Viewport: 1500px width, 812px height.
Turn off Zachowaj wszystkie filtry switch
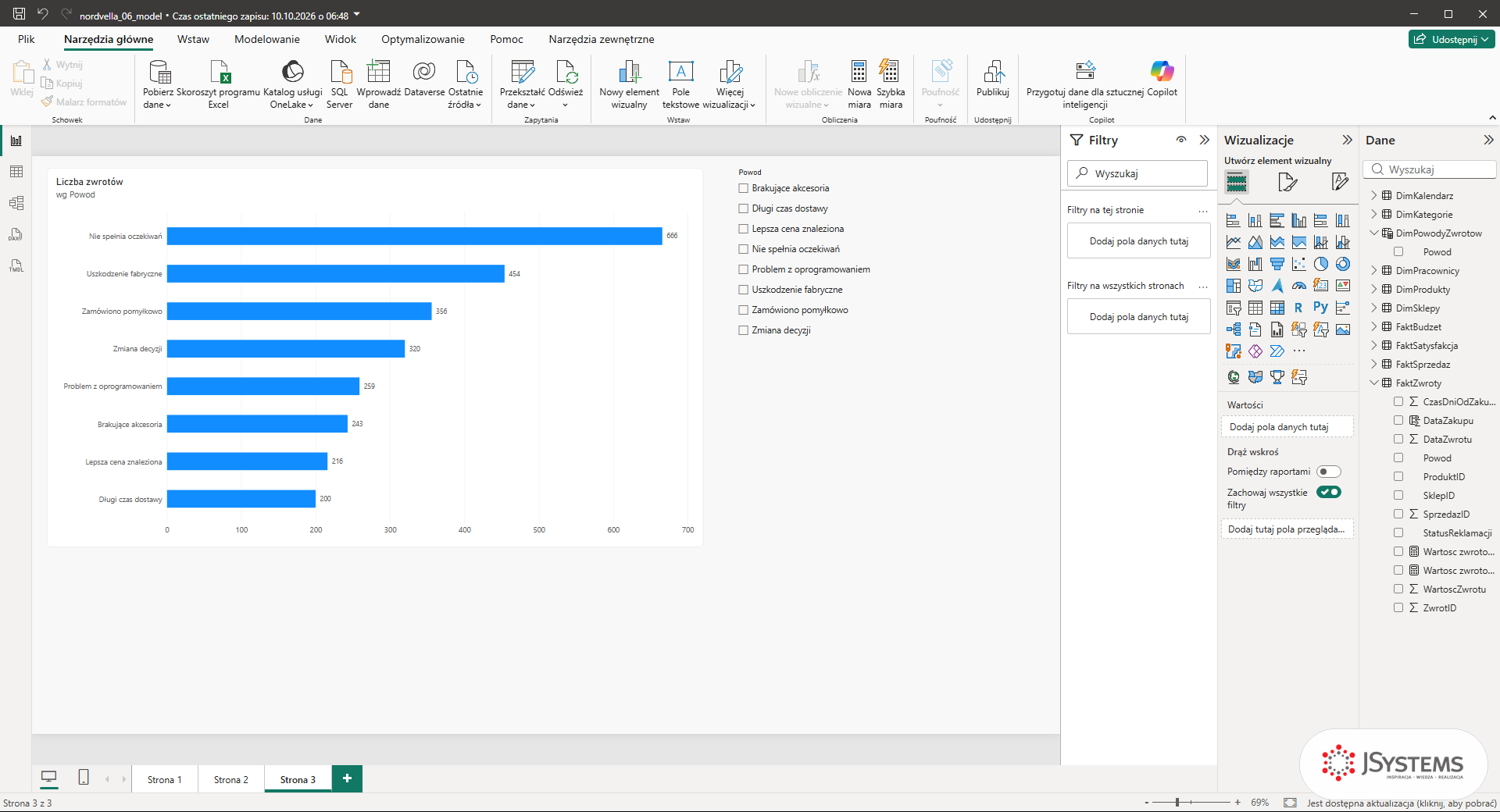[x=1328, y=492]
